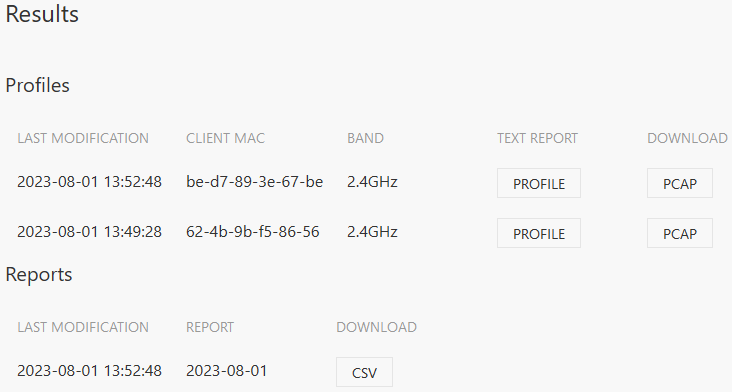
Task: Download PCAP for client 62-4b-9b-f5-86-56
Action: pyautogui.click(x=680, y=233)
